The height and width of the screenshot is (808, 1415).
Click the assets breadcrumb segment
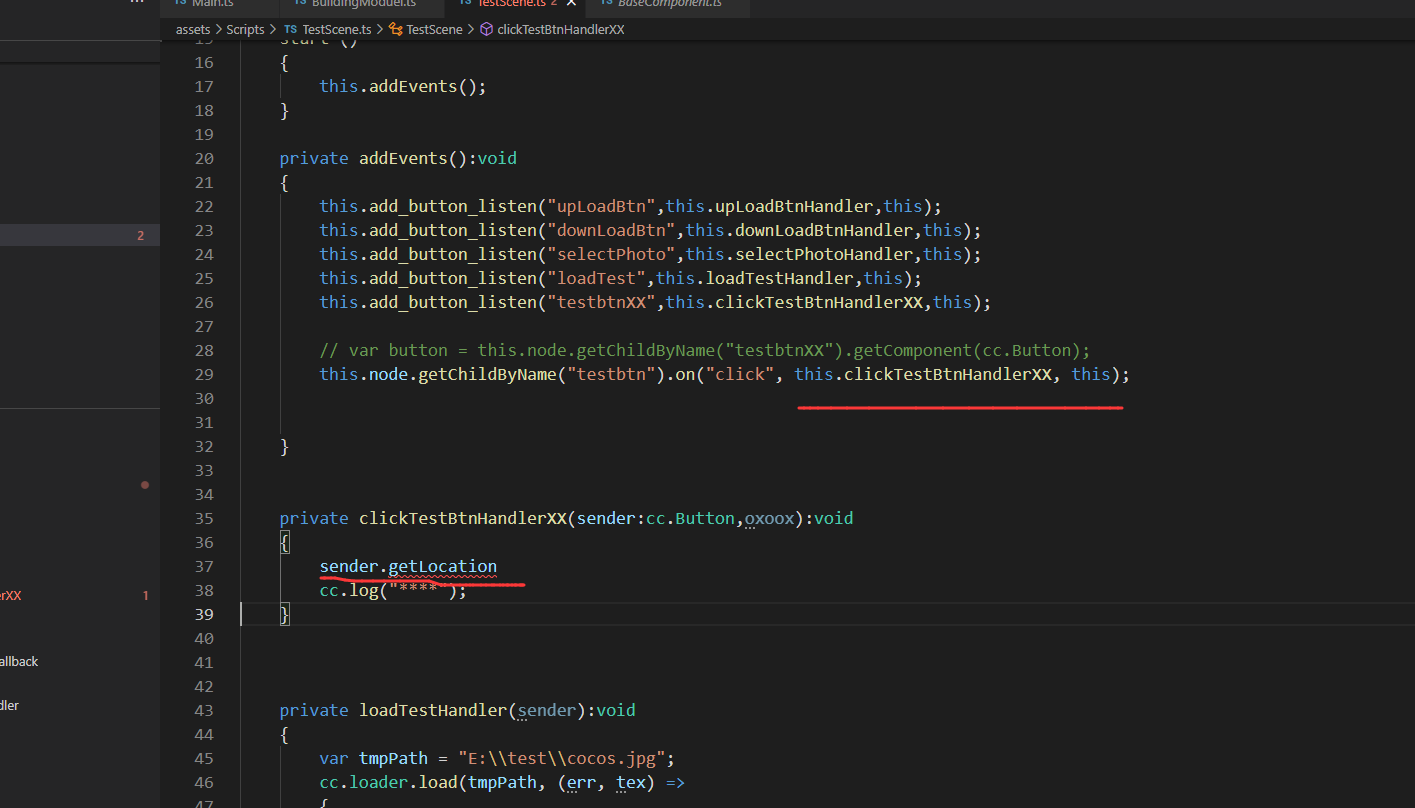tap(193, 29)
